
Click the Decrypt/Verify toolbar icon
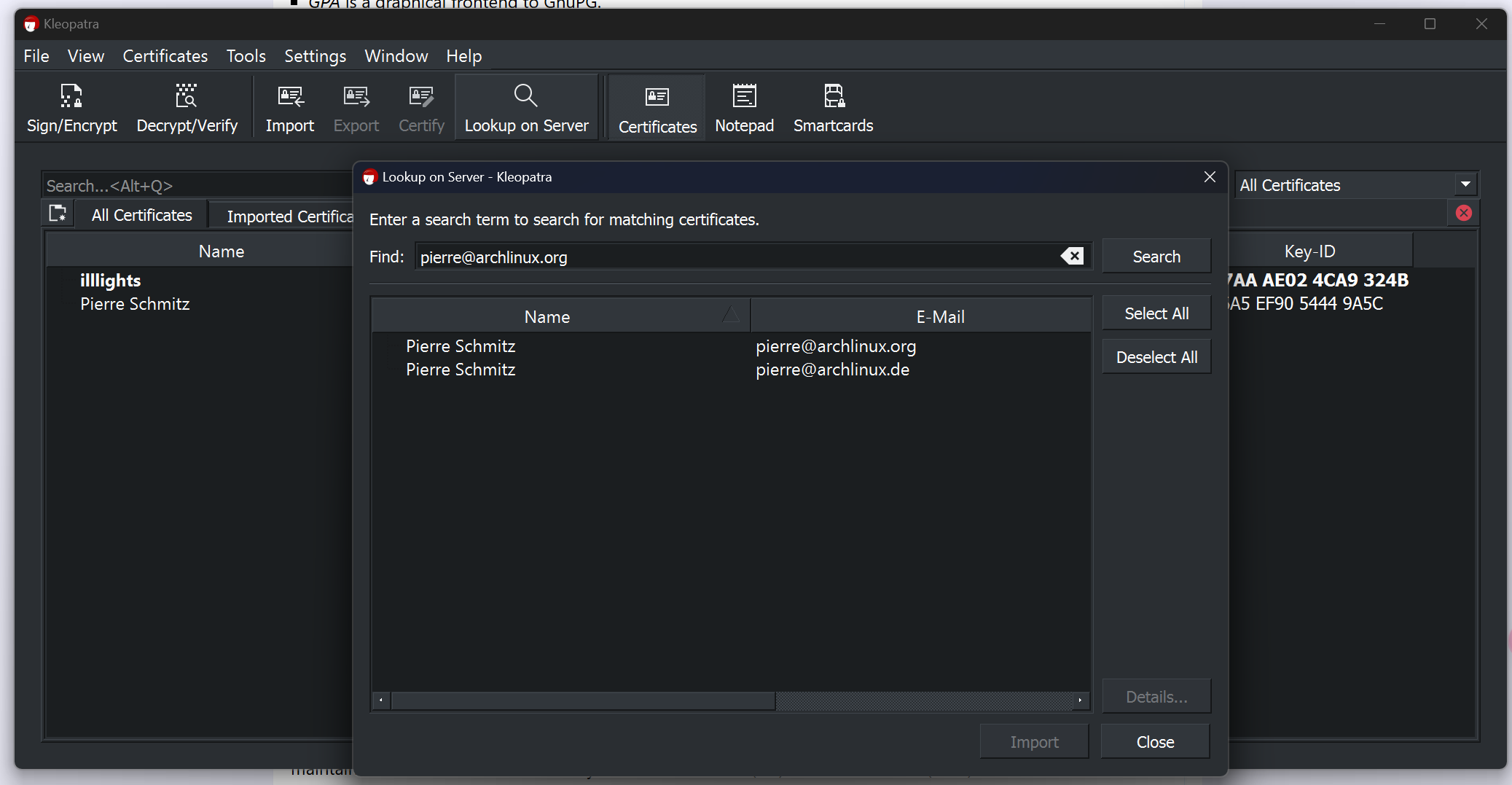(187, 96)
